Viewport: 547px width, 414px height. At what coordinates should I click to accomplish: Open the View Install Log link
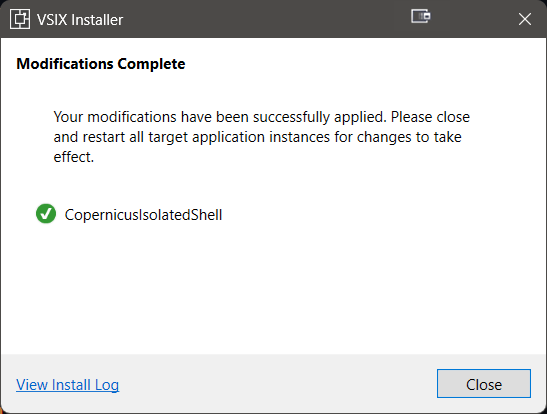[67, 385]
